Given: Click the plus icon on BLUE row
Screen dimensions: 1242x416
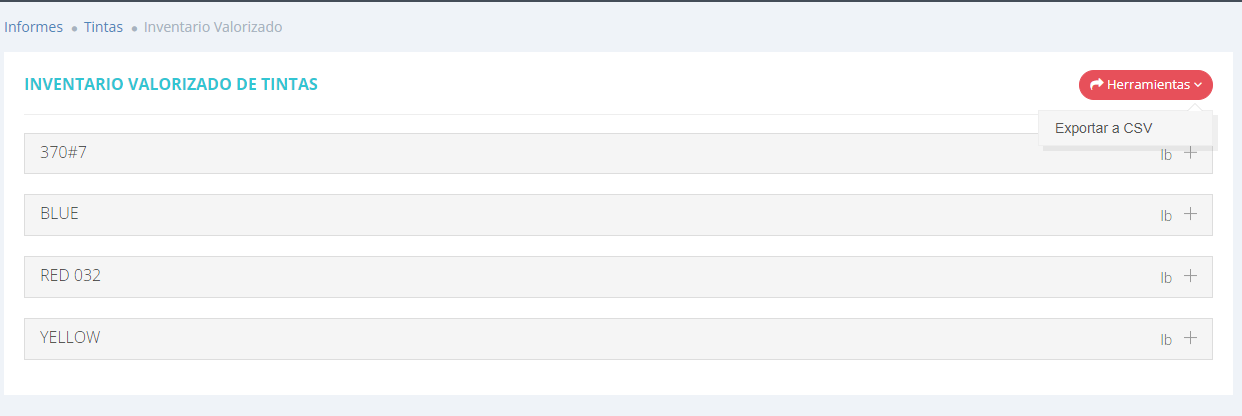Looking at the screenshot, I should [1190, 214].
